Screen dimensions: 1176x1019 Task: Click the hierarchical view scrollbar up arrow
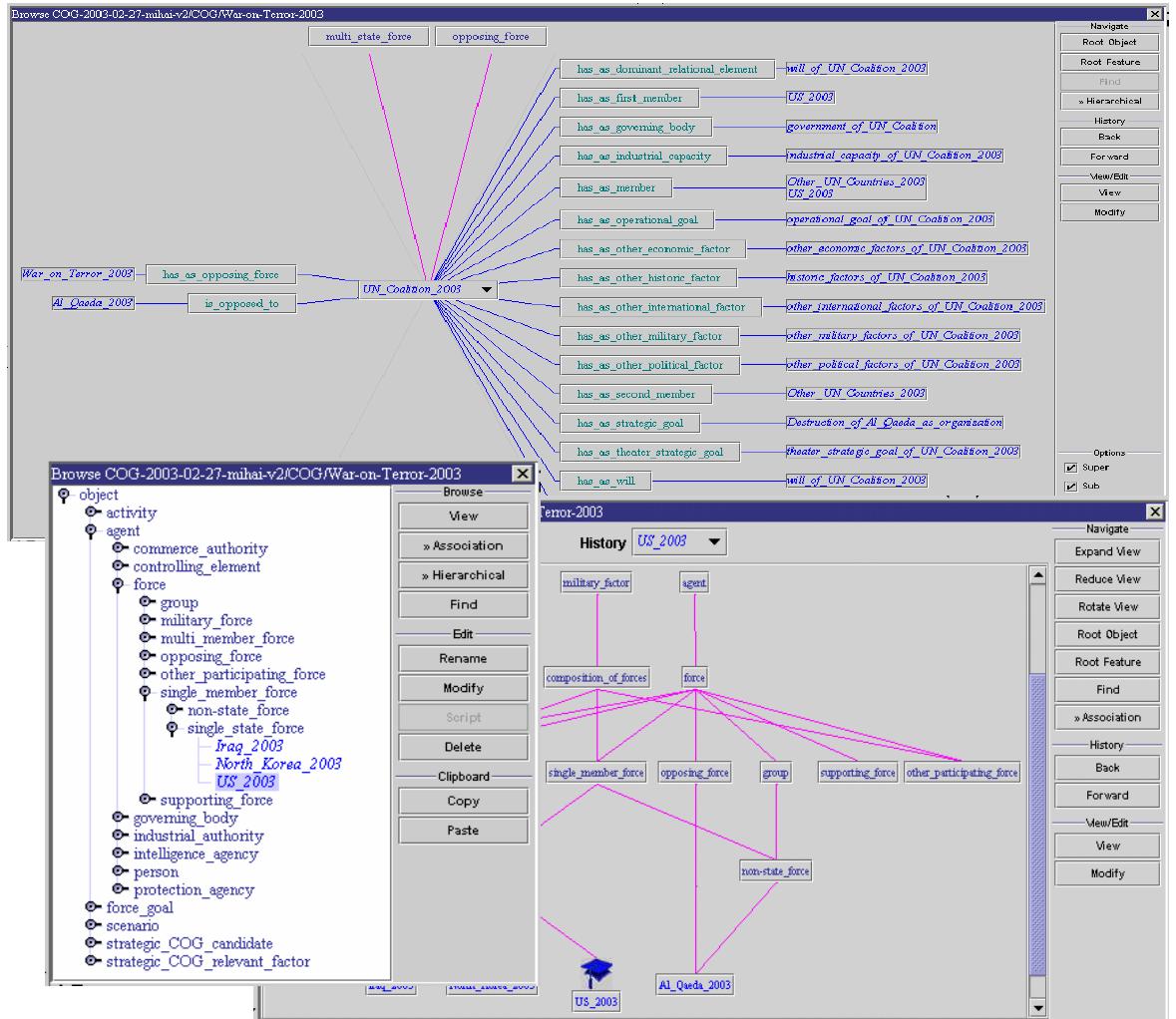1038,575
